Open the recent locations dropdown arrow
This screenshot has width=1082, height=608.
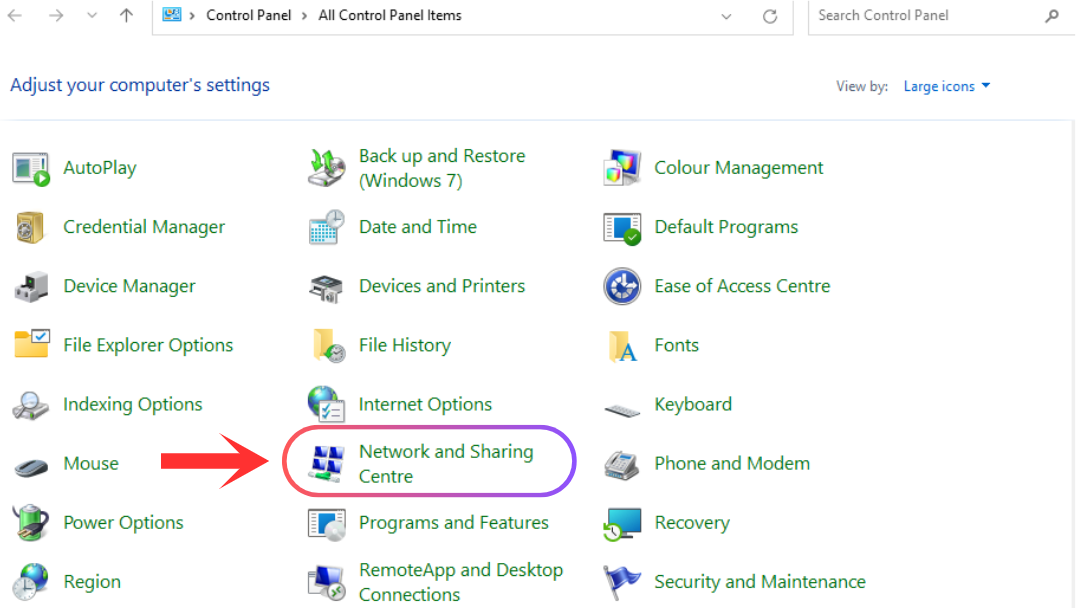(x=92, y=15)
